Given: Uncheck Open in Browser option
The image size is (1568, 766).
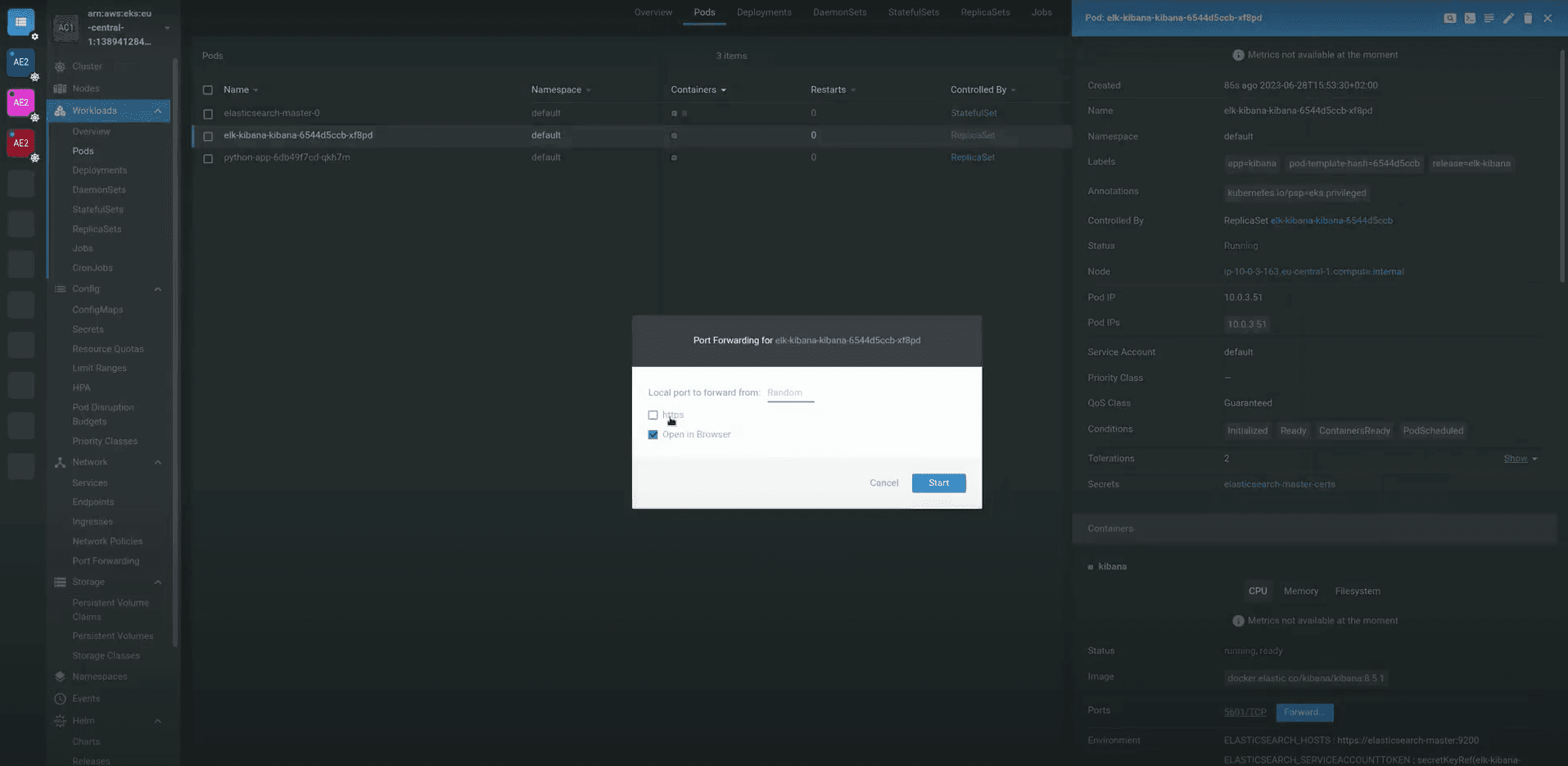Looking at the screenshot, I should pos(653,434).
